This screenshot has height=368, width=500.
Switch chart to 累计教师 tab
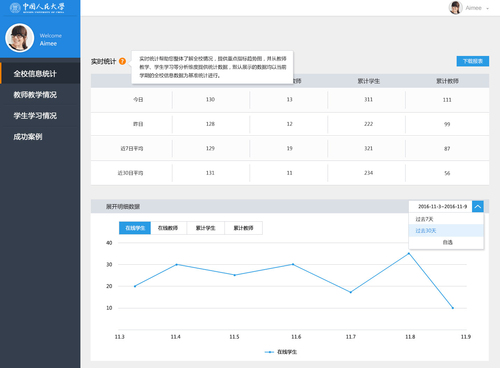[243, 228]
